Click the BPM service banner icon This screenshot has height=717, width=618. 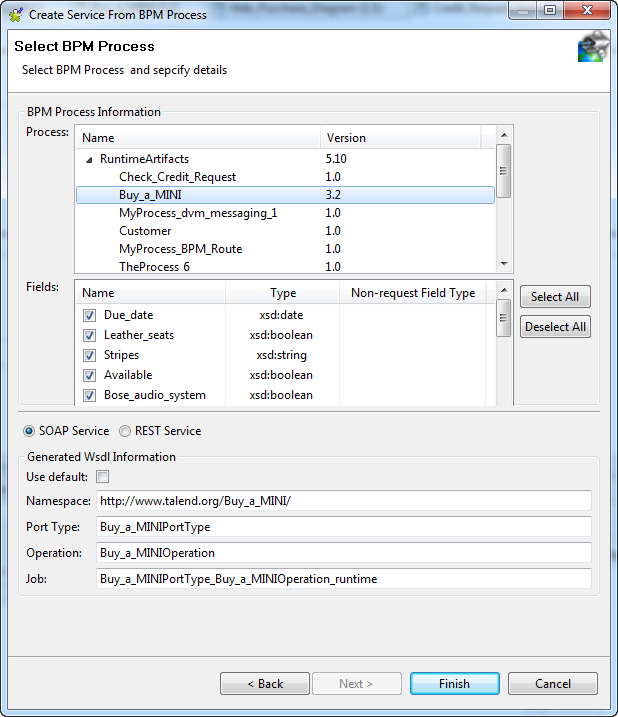click(x=593, y=47)
